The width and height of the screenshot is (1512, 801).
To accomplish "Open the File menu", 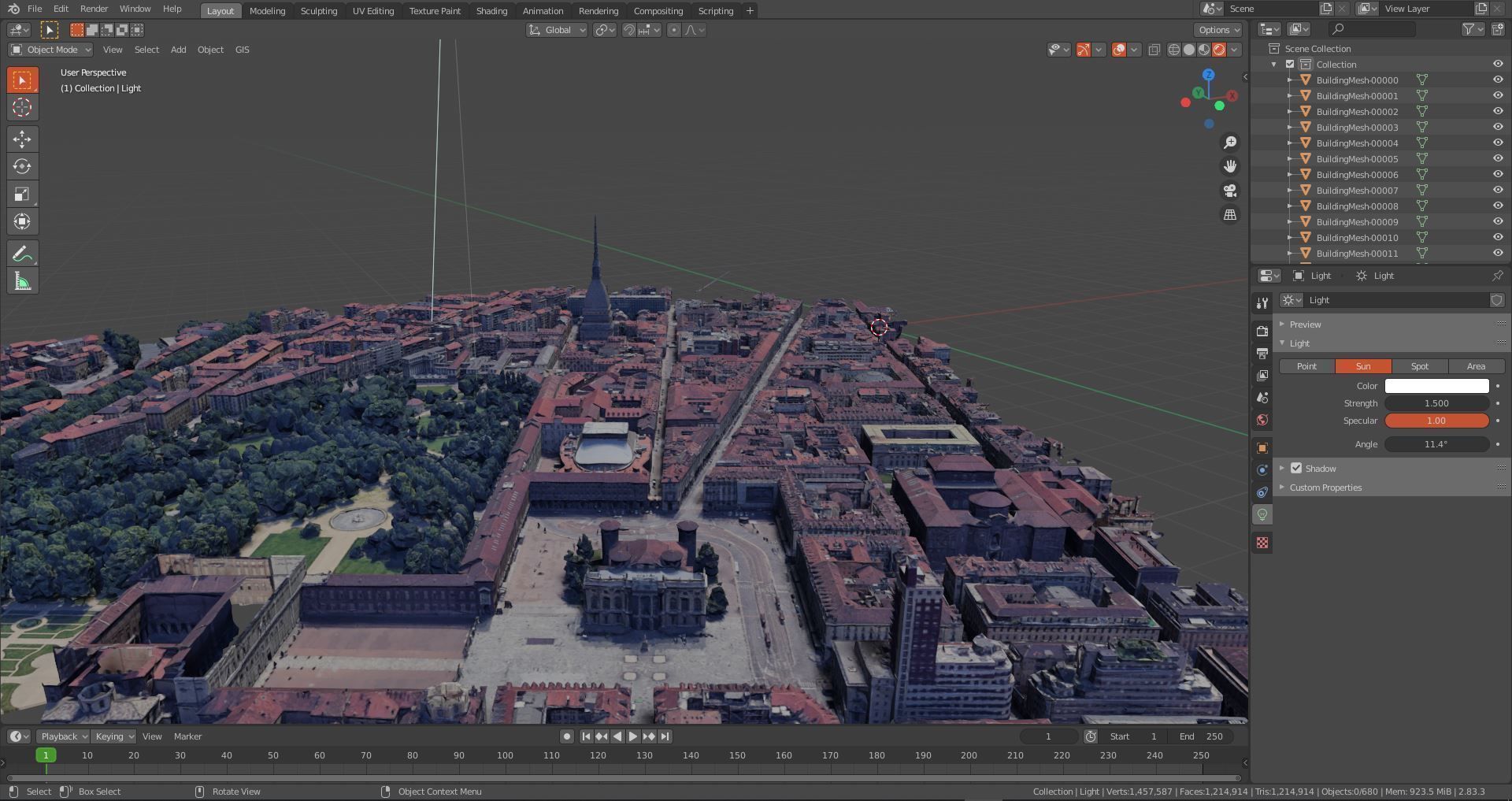I will point(35,9).
